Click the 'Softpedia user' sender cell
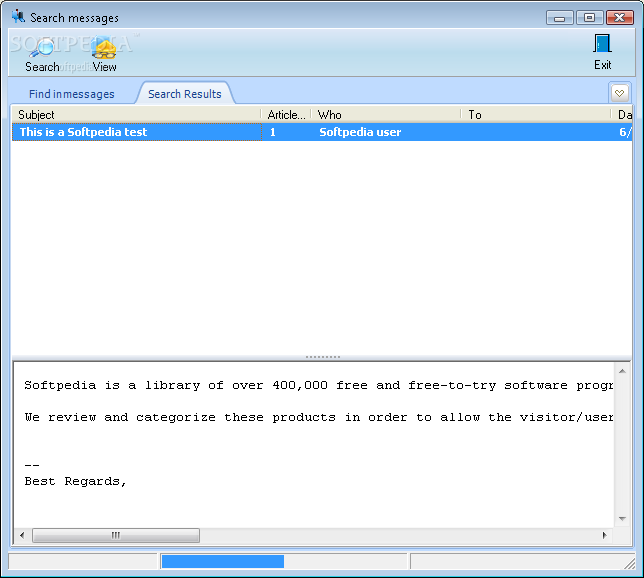Viewport: 644px width, 578px height. [x=360, y=132]
